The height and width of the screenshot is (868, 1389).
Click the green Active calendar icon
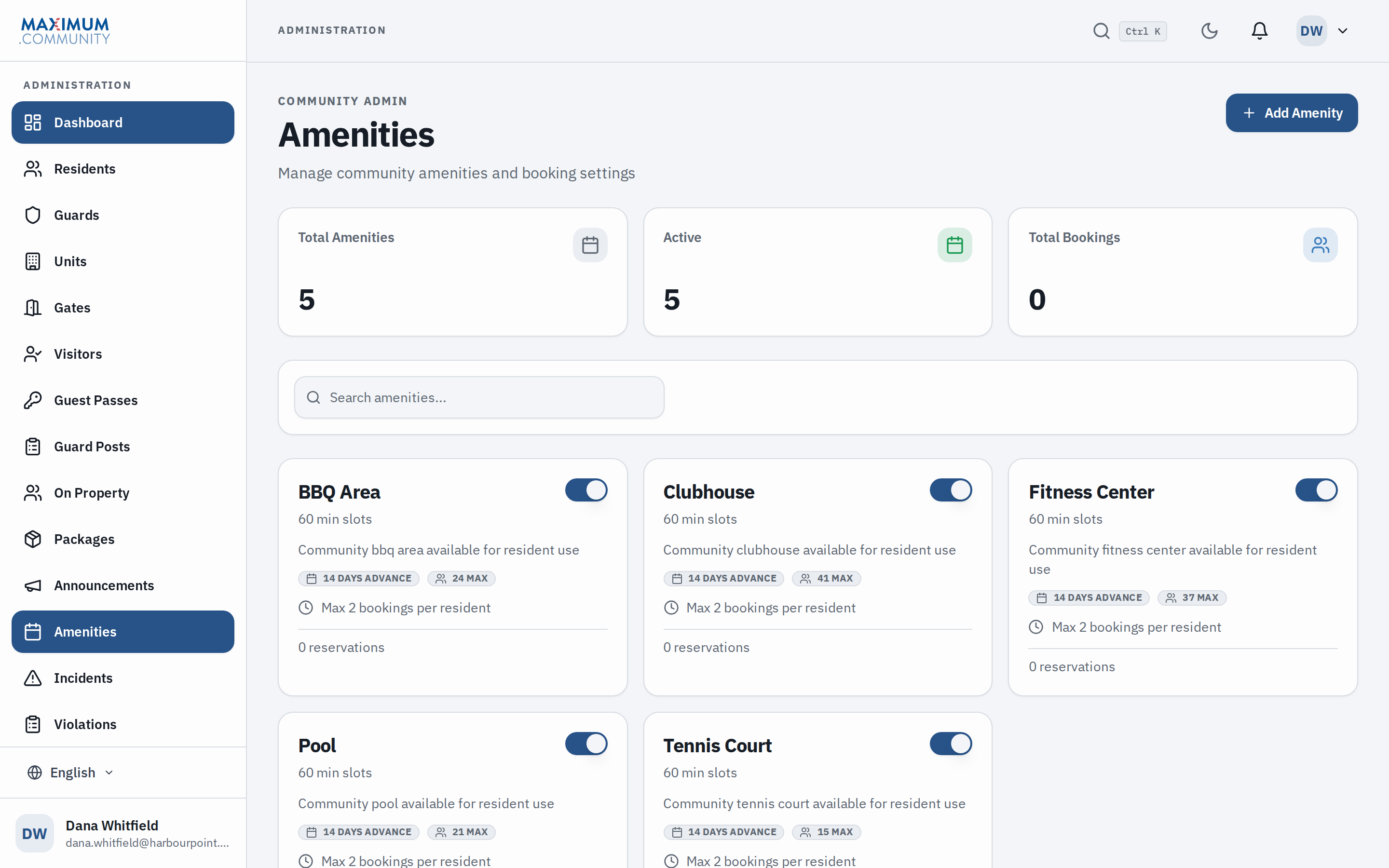[x=954, y=245]
